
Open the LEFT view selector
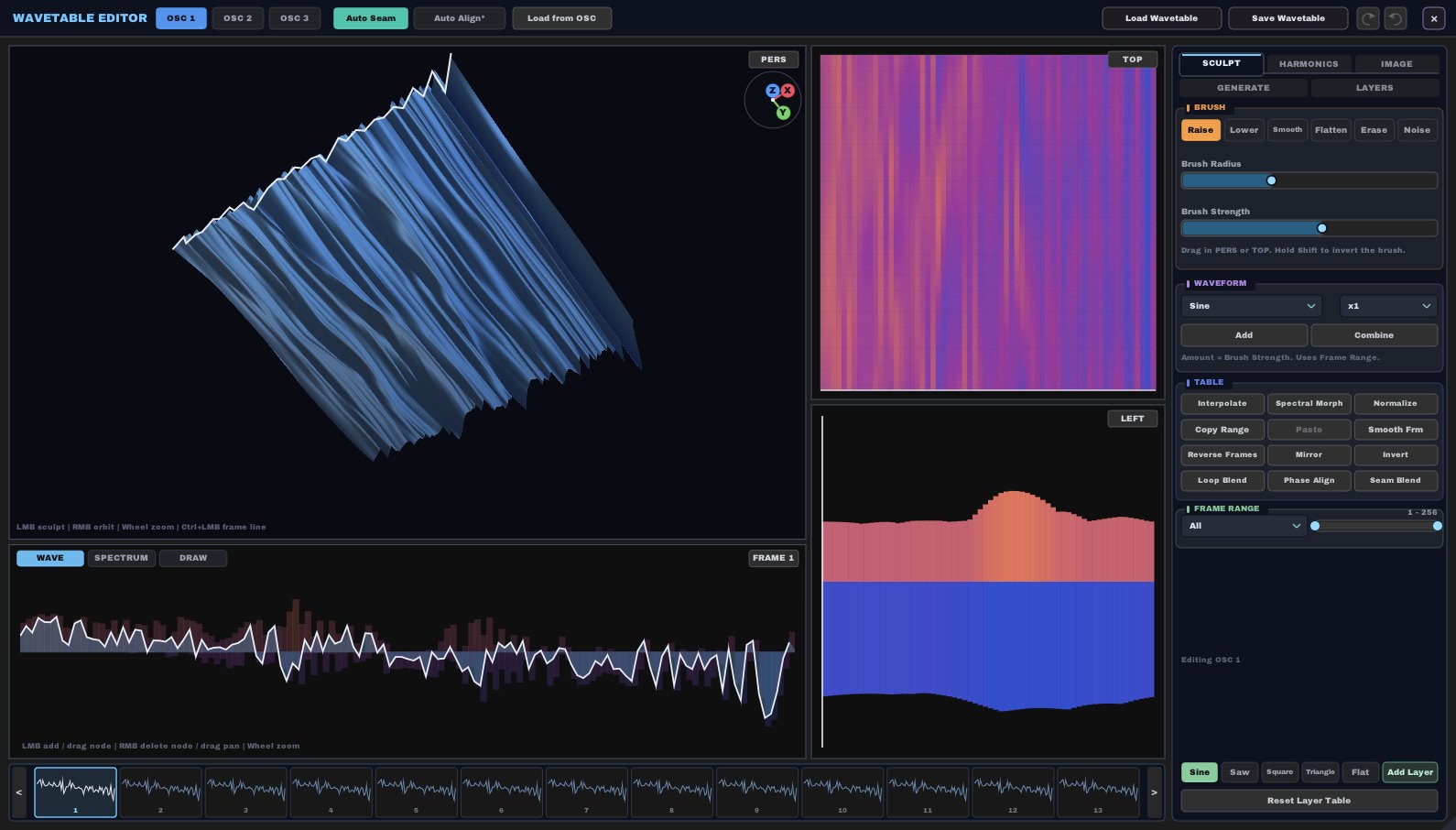point(1133,419)
